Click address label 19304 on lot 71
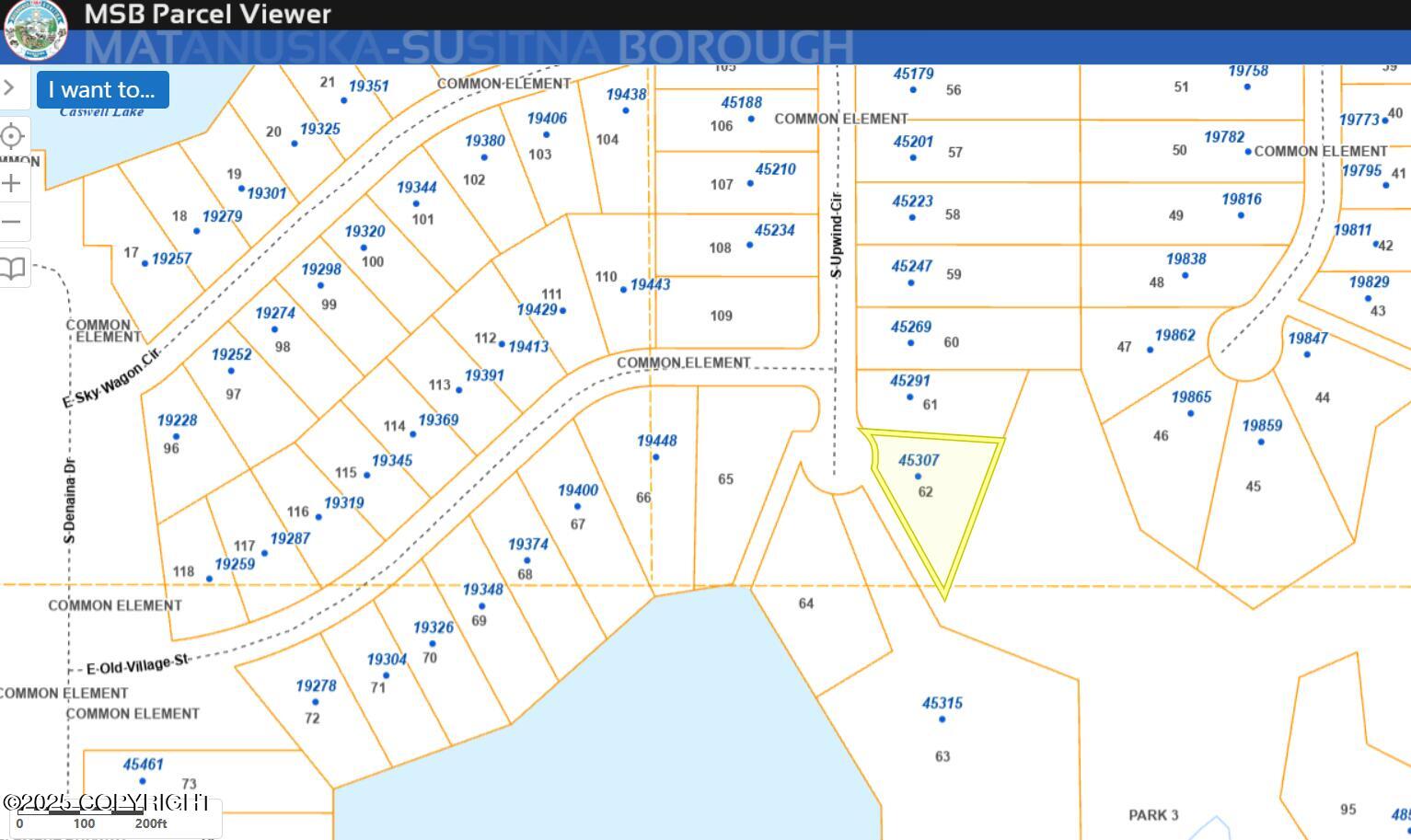This screenshot has height=840, width=1411. click(x=387, y=659)
